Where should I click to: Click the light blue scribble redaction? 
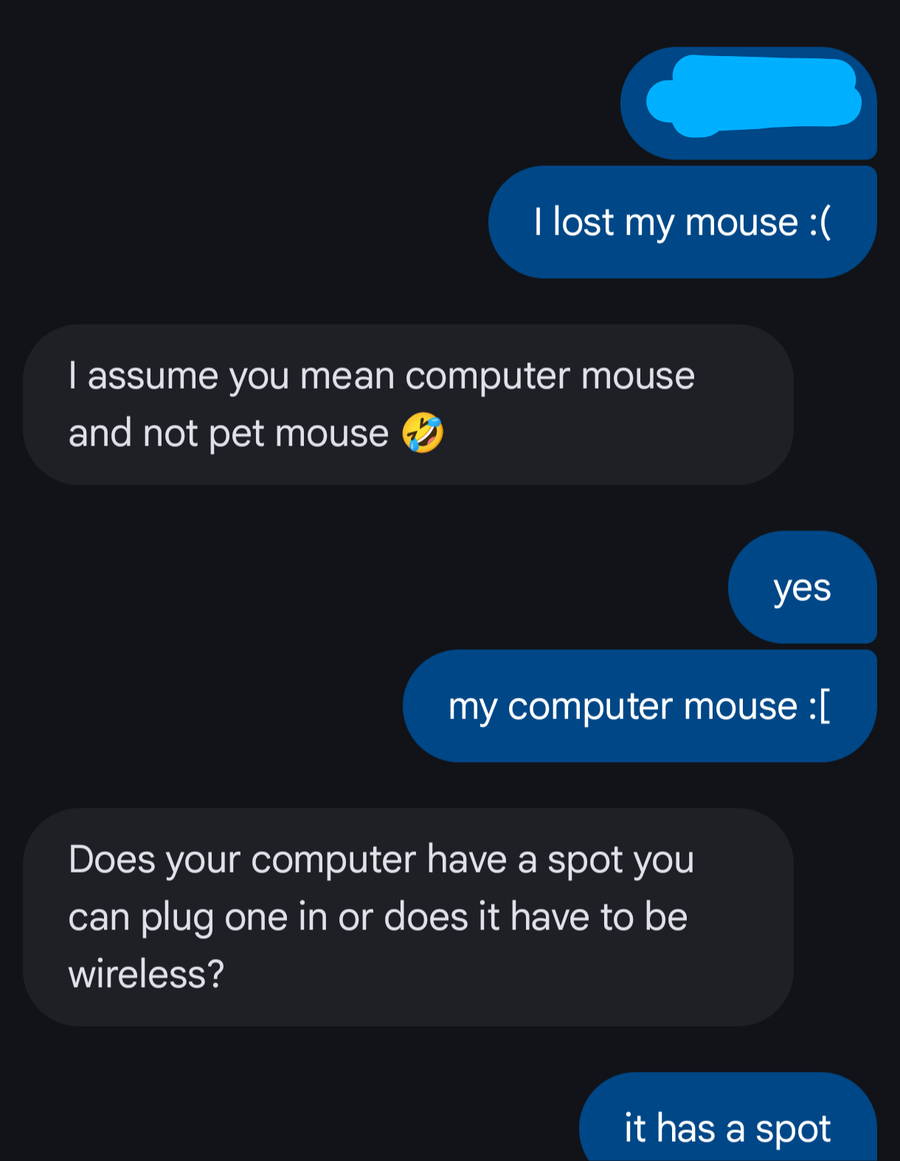[753, 96]
